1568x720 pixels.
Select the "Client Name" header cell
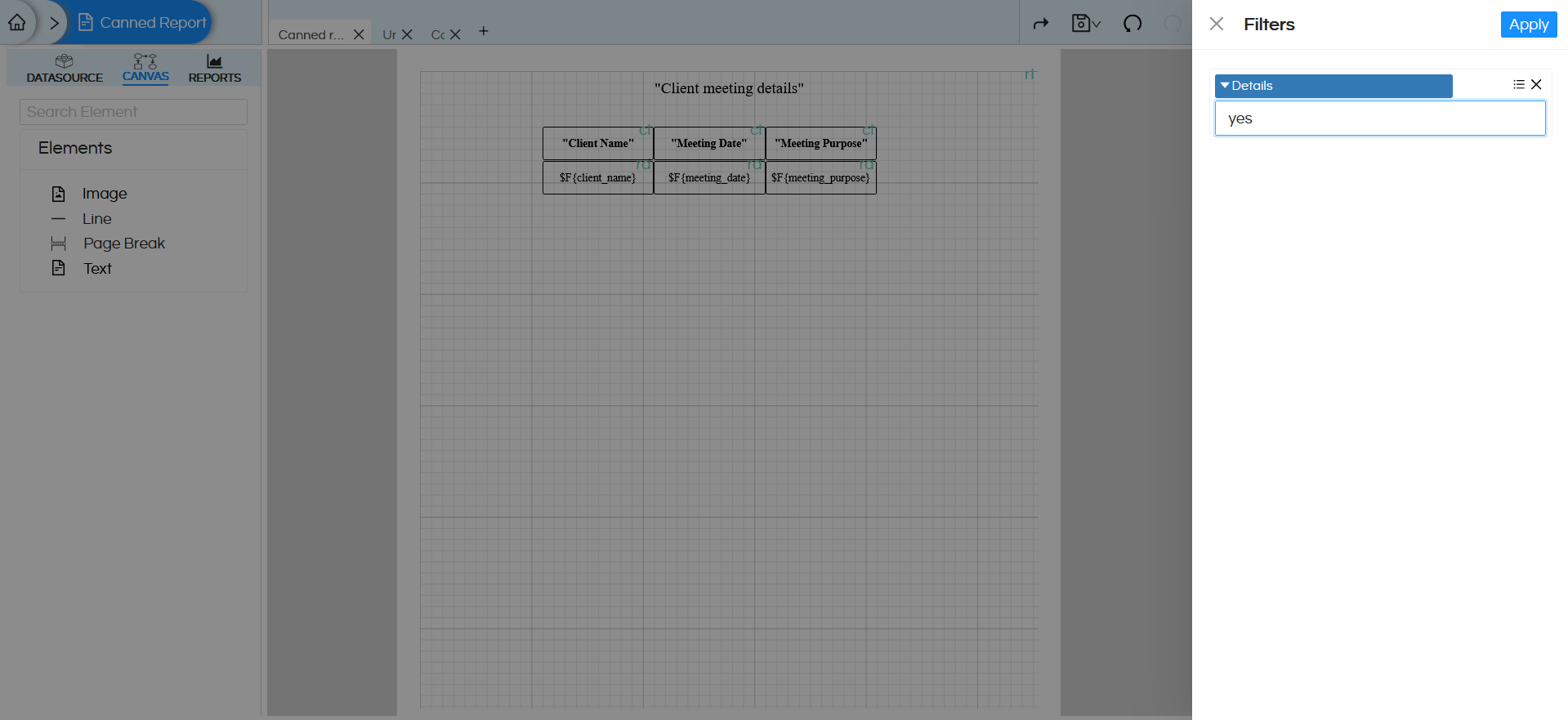(598, 143)
